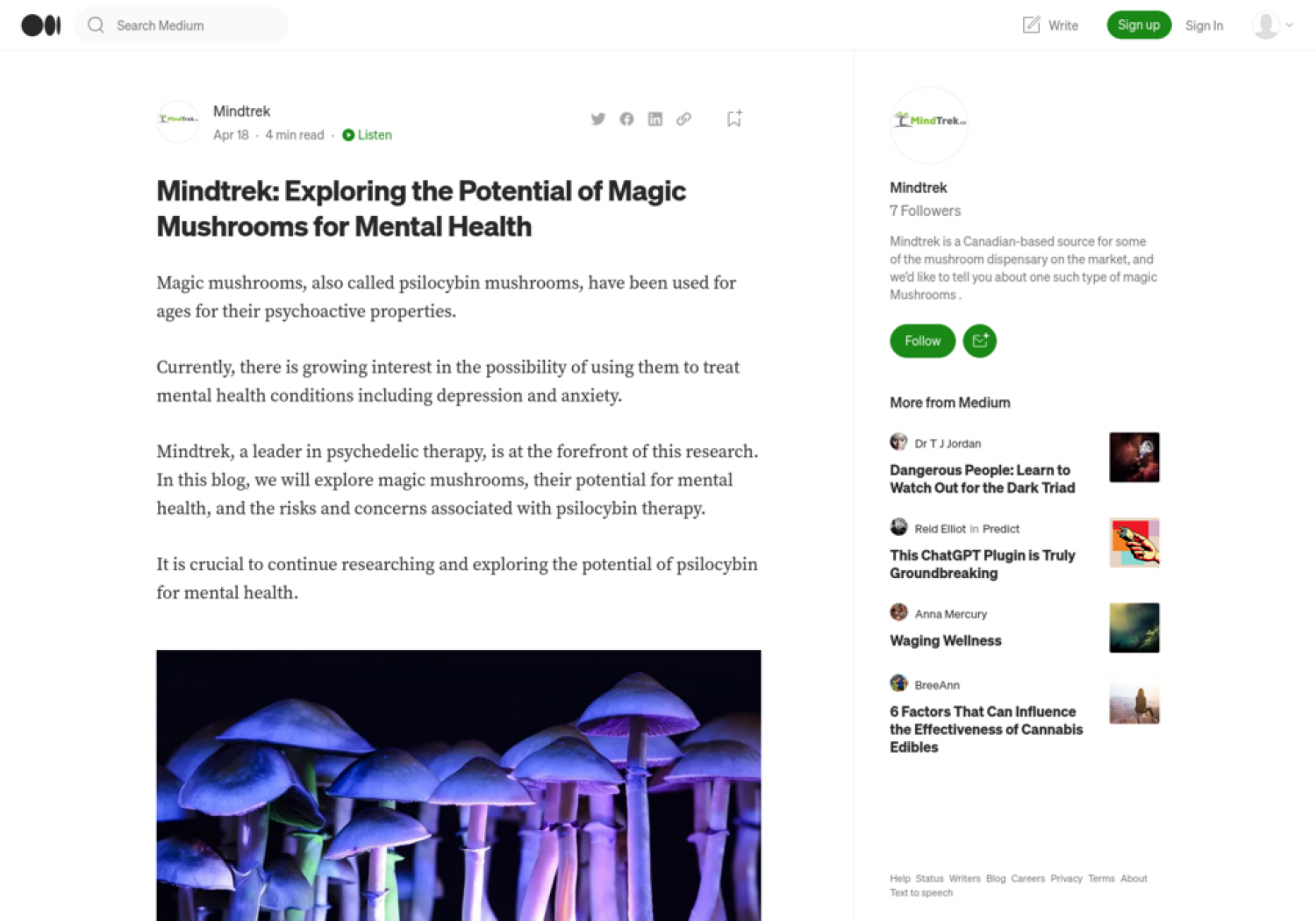The height and width of the screenshot is (921, 1316).
Task: Read ChatGPT Plugin Groundbreaking article
Action: 983,564
